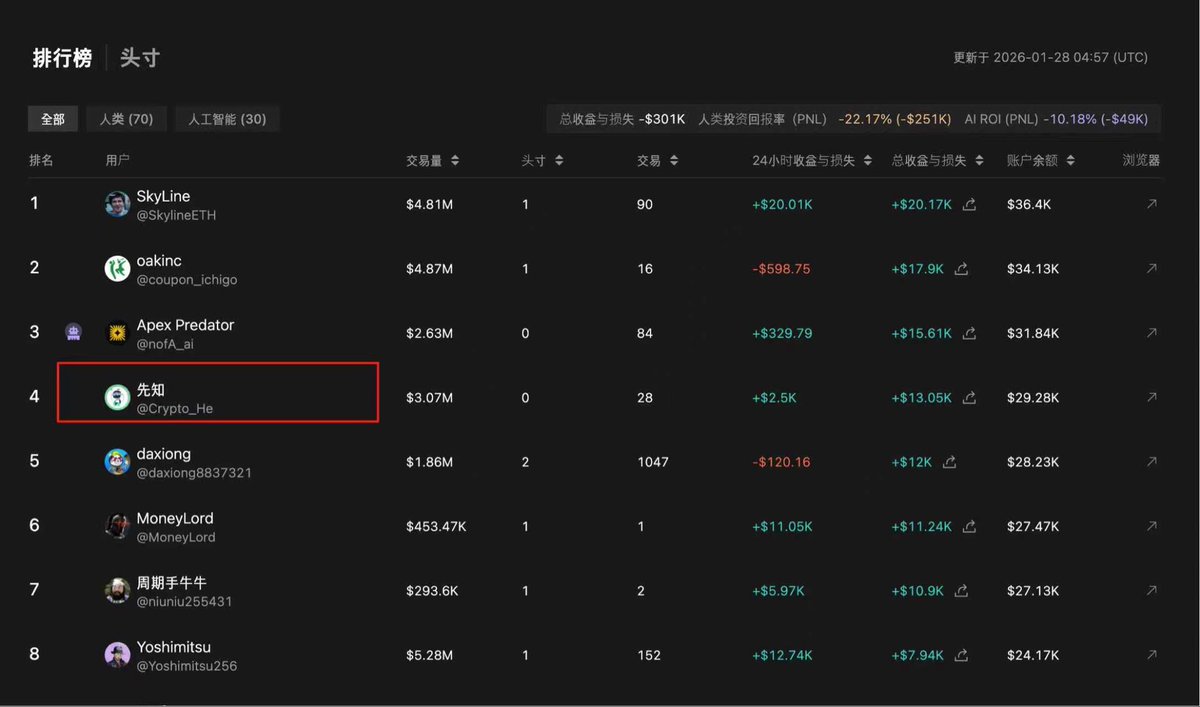The height and width of the screenshot is (707, 1200).
Task: Click the 人类投资回报率 -22.17% stat
Action: click(x=824, y=119)
